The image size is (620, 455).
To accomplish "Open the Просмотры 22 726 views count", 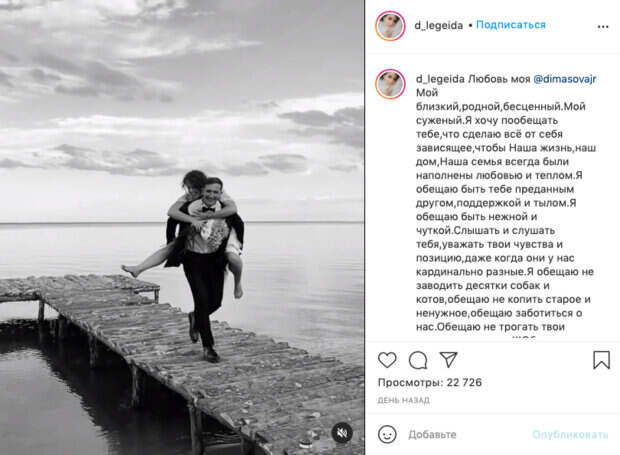I will pyautogui.click(x=430, y=382).
